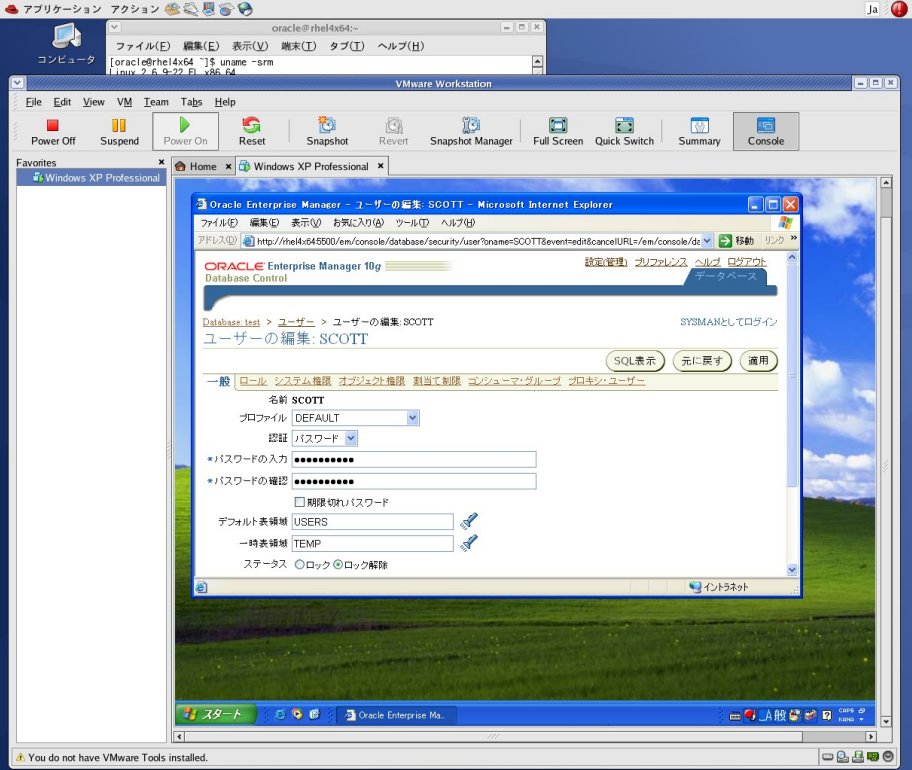The height and width of the screenshot is (770, 912).
Task: Click the IE page vertical scrollbar
Action: (792, 413)
